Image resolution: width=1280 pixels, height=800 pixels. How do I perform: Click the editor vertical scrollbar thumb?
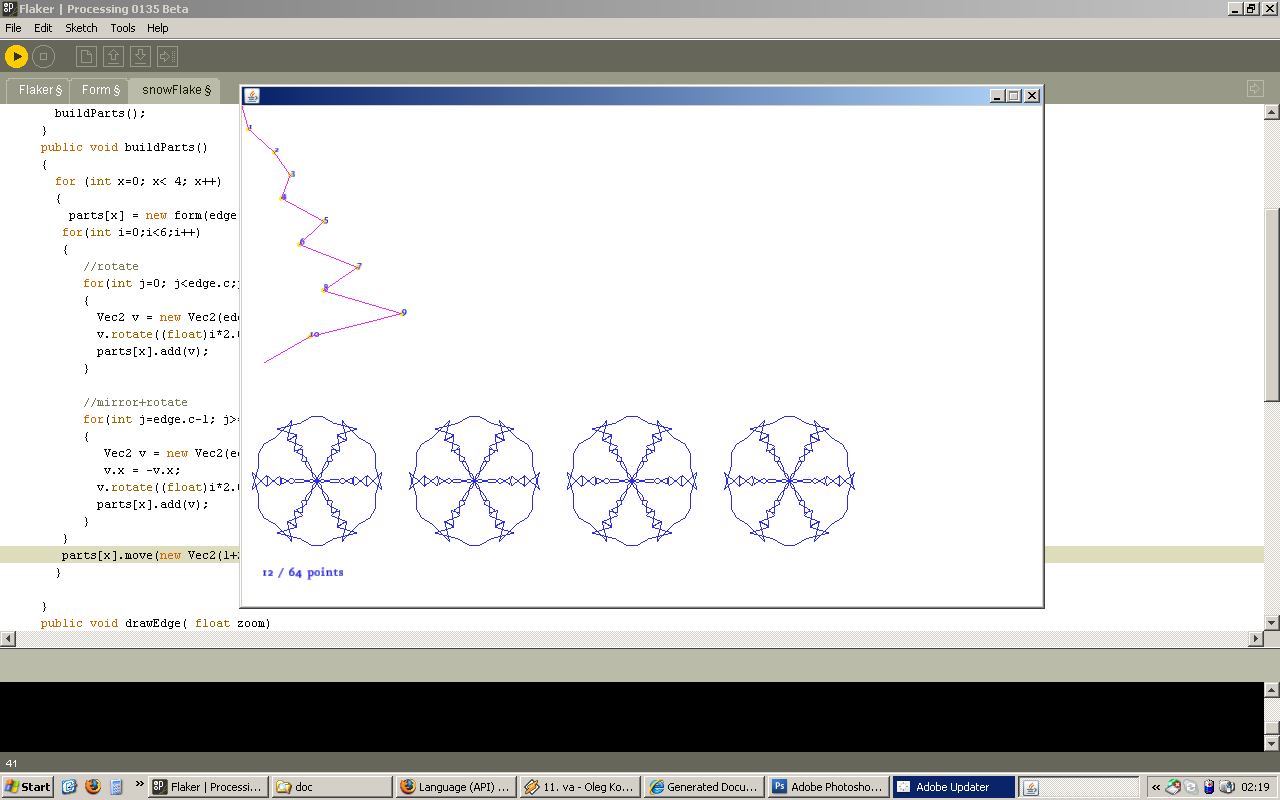point(1272,305)
